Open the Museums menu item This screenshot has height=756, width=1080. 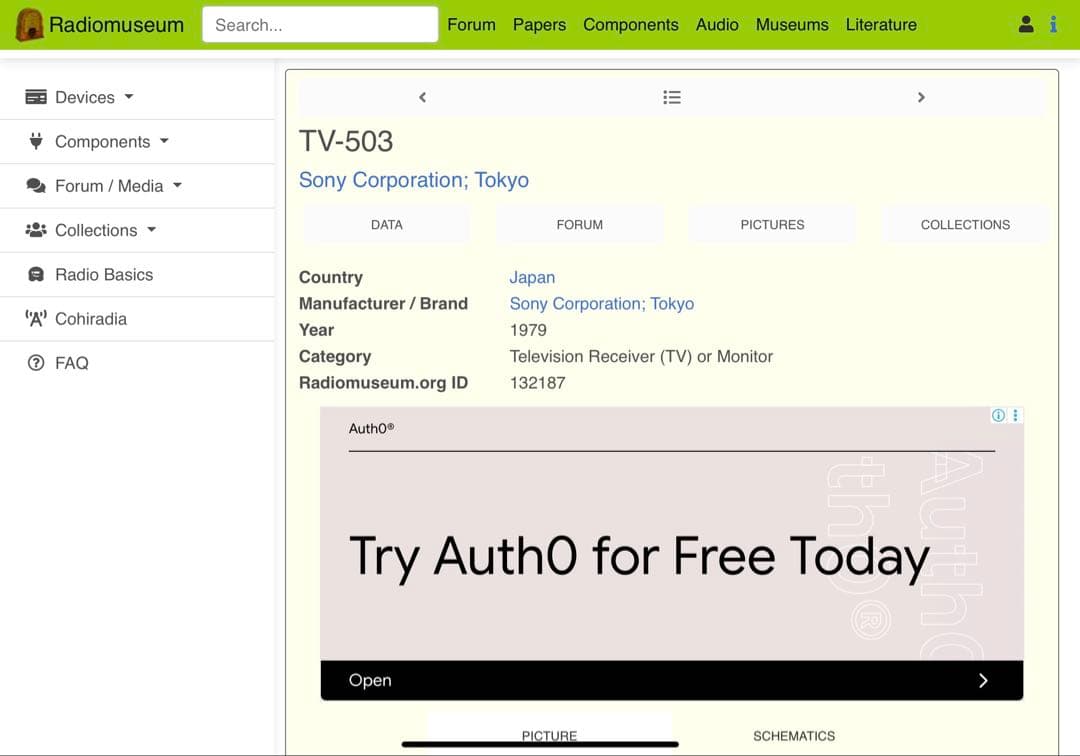[792, 25]
